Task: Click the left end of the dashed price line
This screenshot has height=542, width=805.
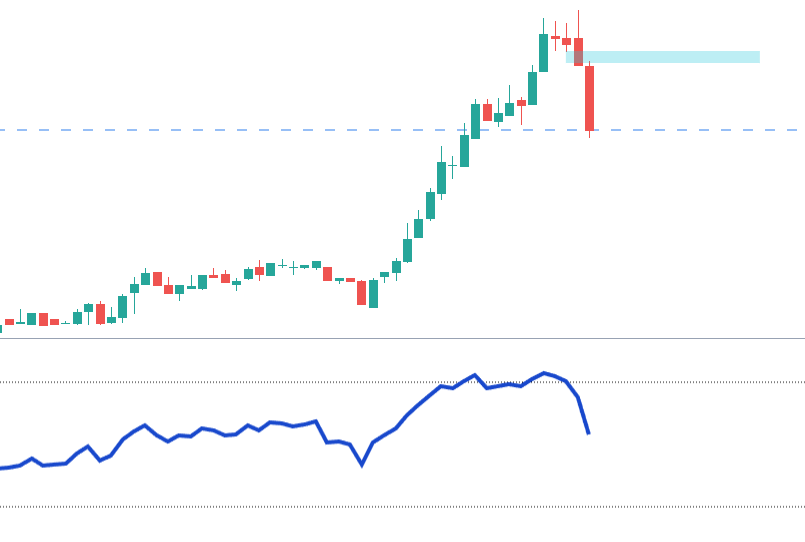Action: coord(5,130)
